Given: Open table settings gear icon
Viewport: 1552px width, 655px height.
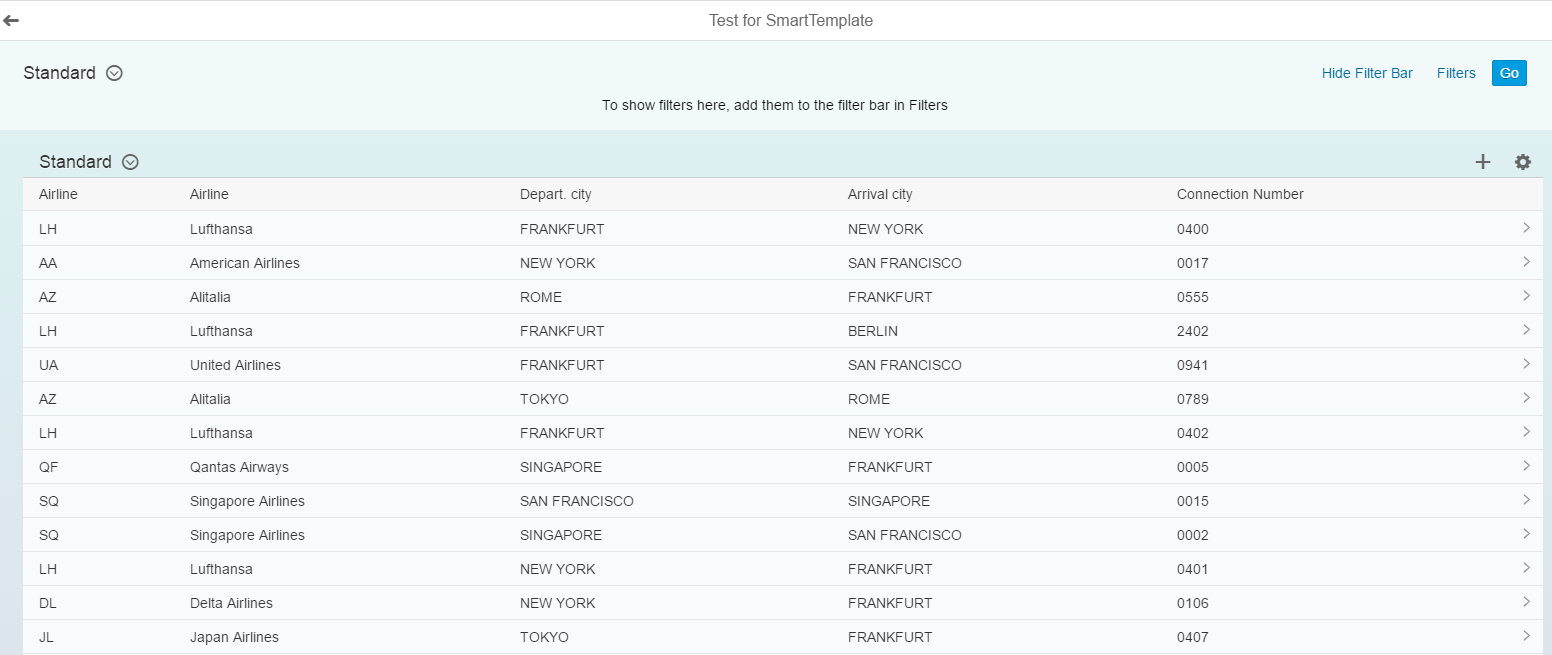Looking at the screenshot, I should click(x=1523, y=162).
